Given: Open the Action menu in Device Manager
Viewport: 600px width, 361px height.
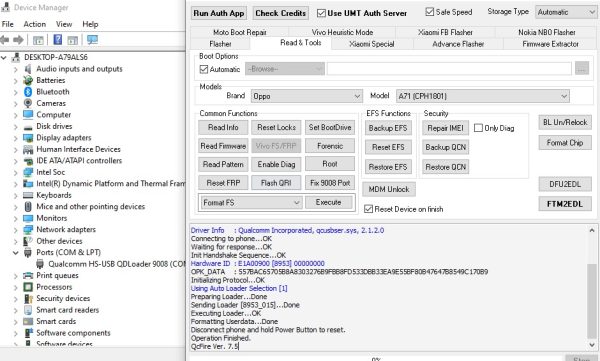Looking at the screenshot, I should 34,24.
